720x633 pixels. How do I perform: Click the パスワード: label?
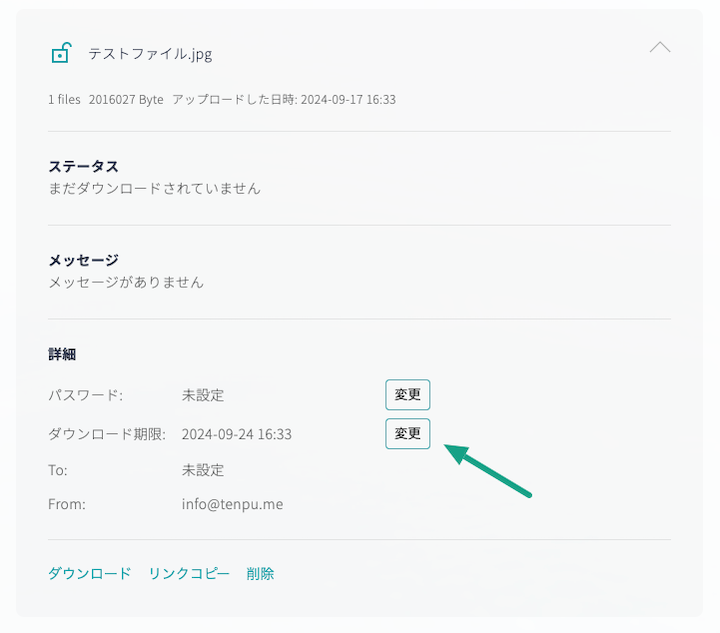pos(85,395)
